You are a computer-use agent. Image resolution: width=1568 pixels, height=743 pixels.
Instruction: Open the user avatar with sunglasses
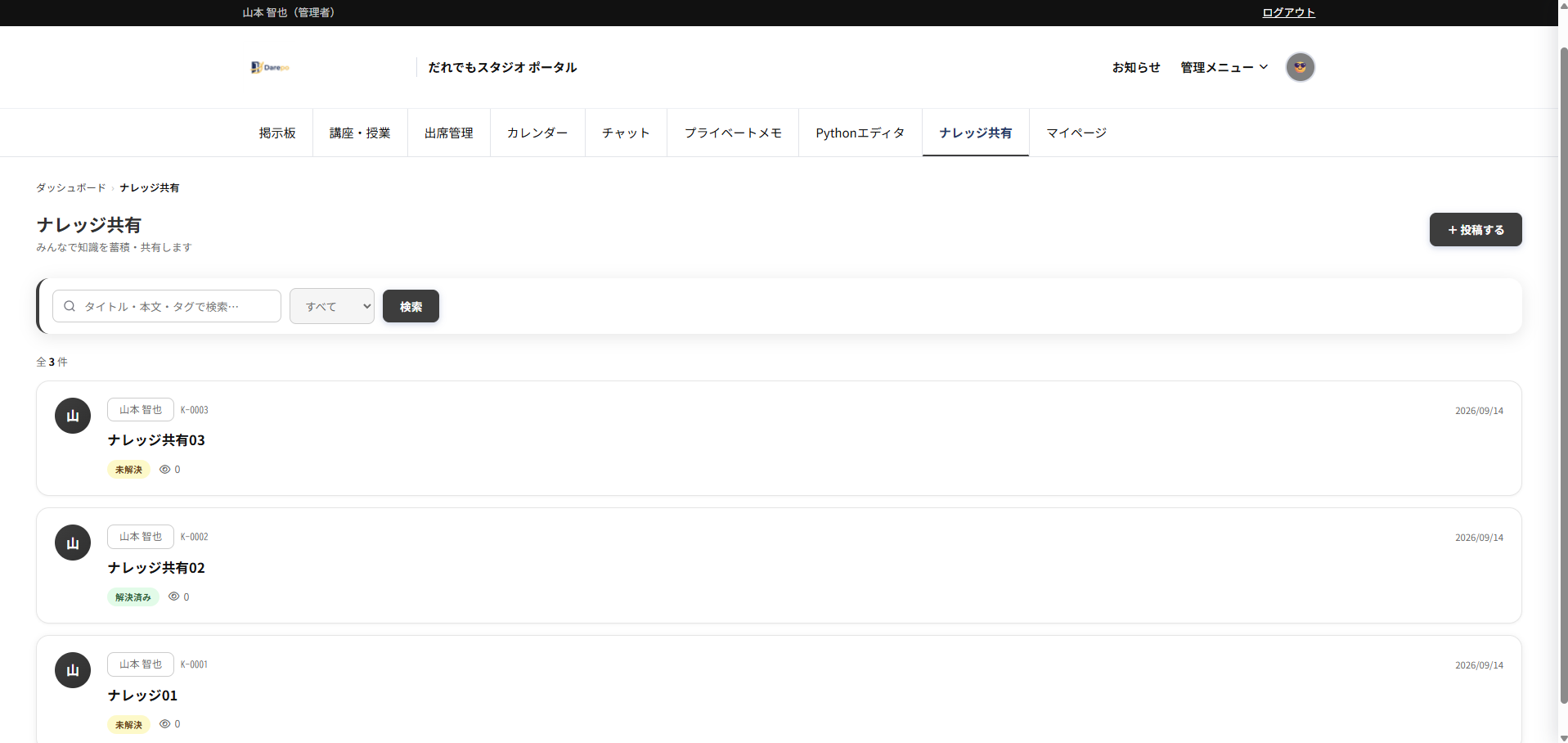pos(1300,67)
